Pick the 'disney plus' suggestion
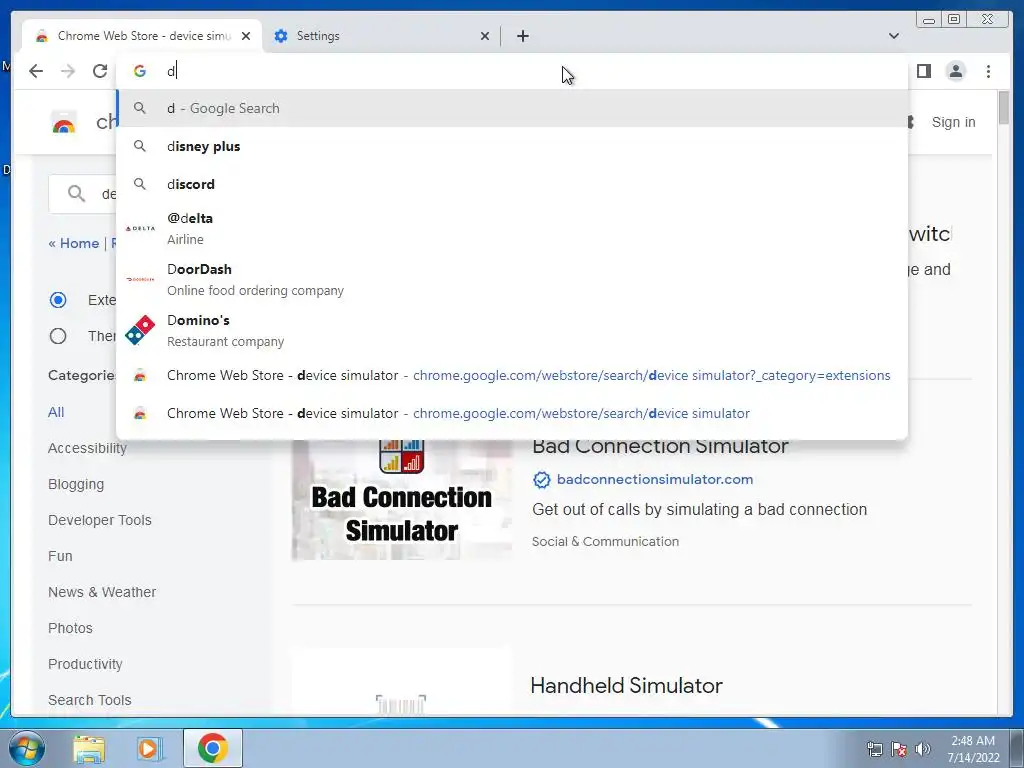 [x=512, y=146]
